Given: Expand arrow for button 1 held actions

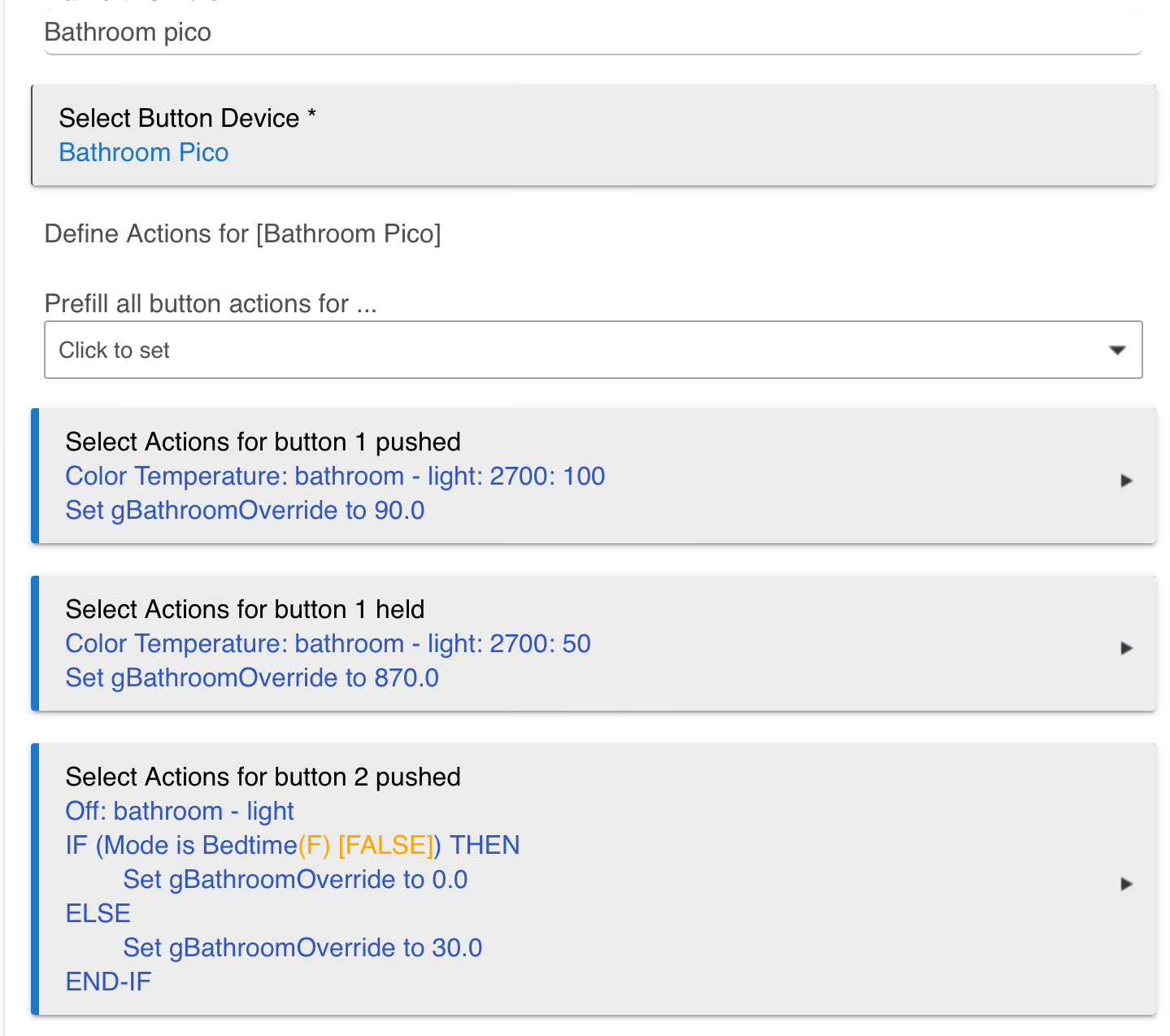Looking at the screenshot, I should coord(1126,648).
